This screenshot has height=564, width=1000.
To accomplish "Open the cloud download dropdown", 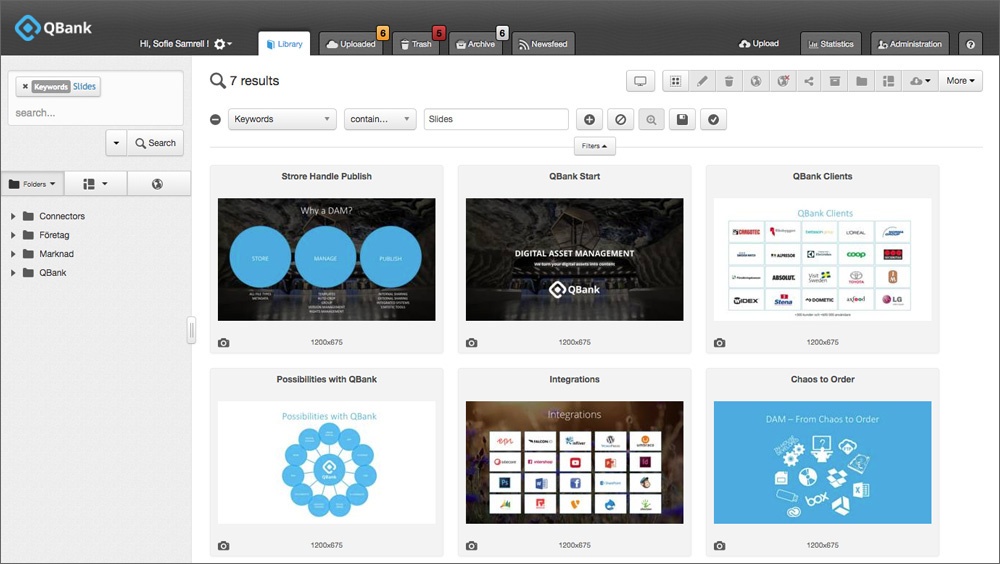I will tap(920, 81).
